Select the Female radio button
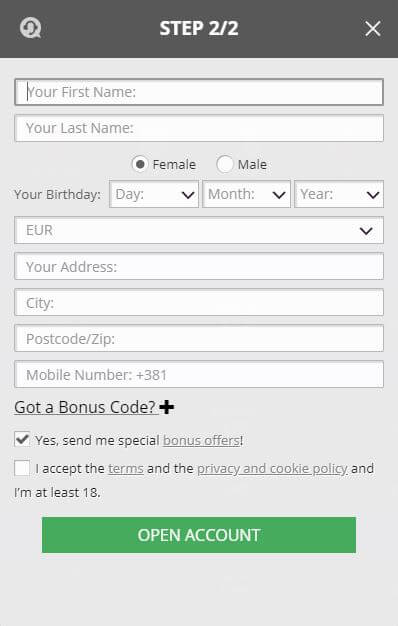The width and height of the screenshot is (398, 626). pyautogui.click(x=140, y=164)
